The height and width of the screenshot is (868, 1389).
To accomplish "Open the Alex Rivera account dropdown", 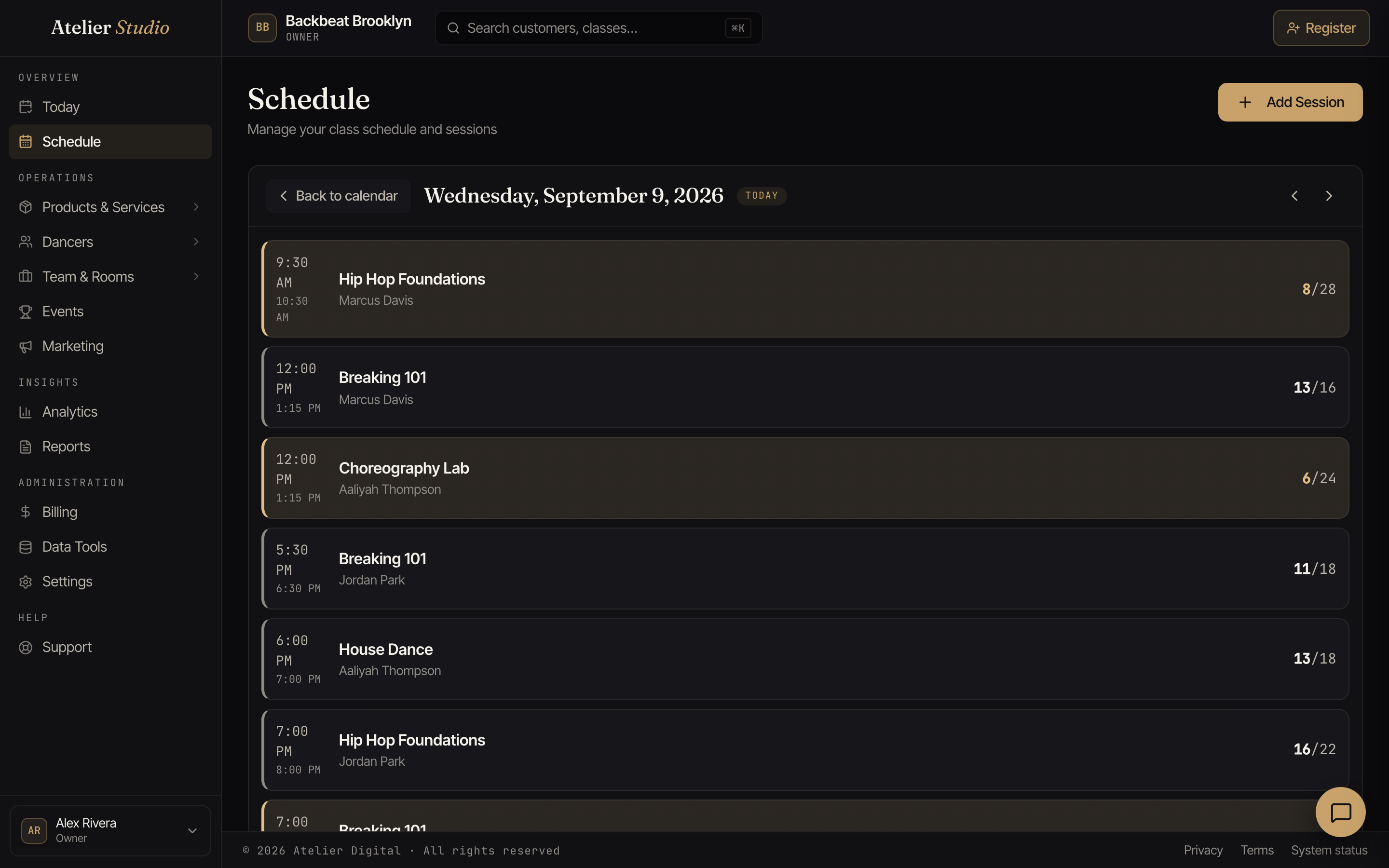I will pyautogui.click(x=110, y=830).
